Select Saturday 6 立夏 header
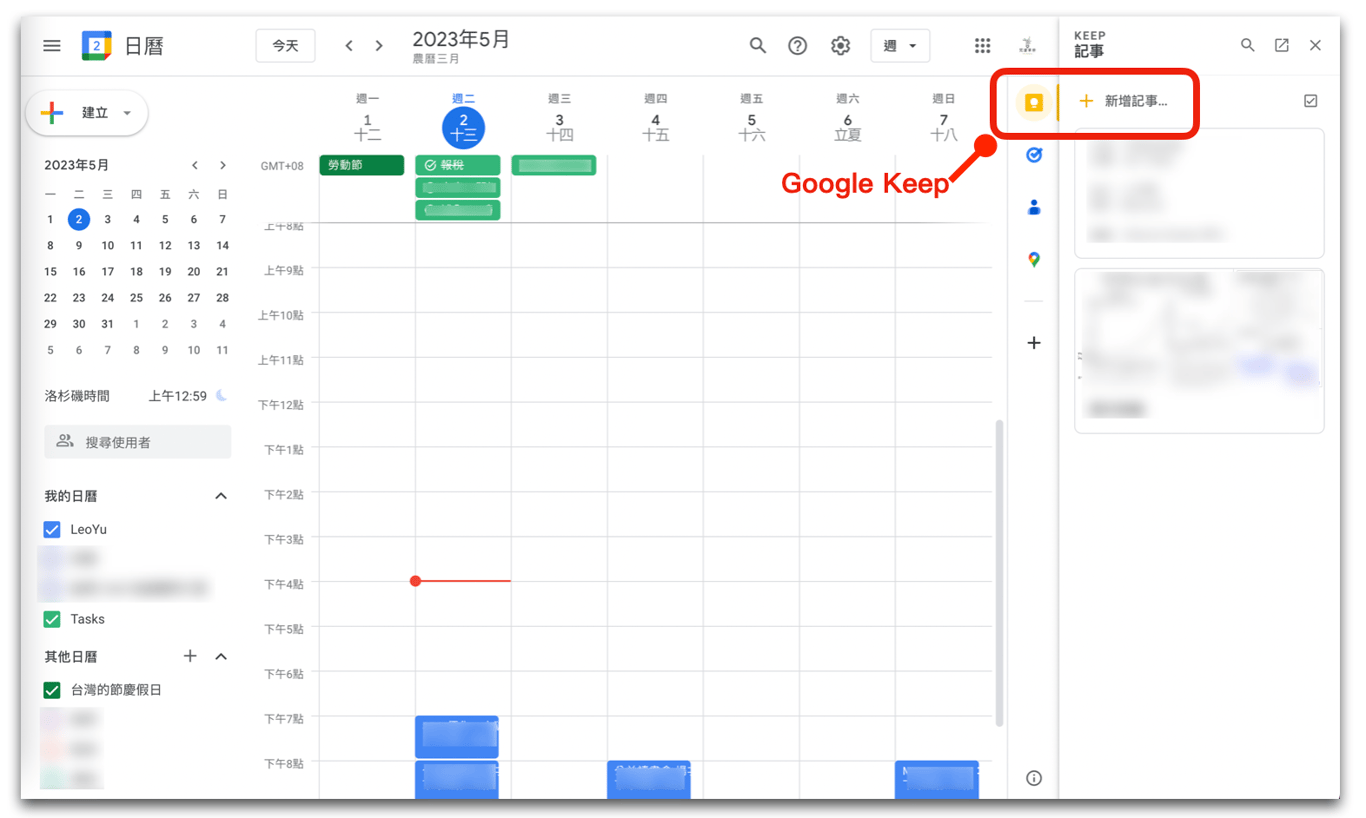The height and width of the screenshot is (818, 1366). tap(847, 127)
